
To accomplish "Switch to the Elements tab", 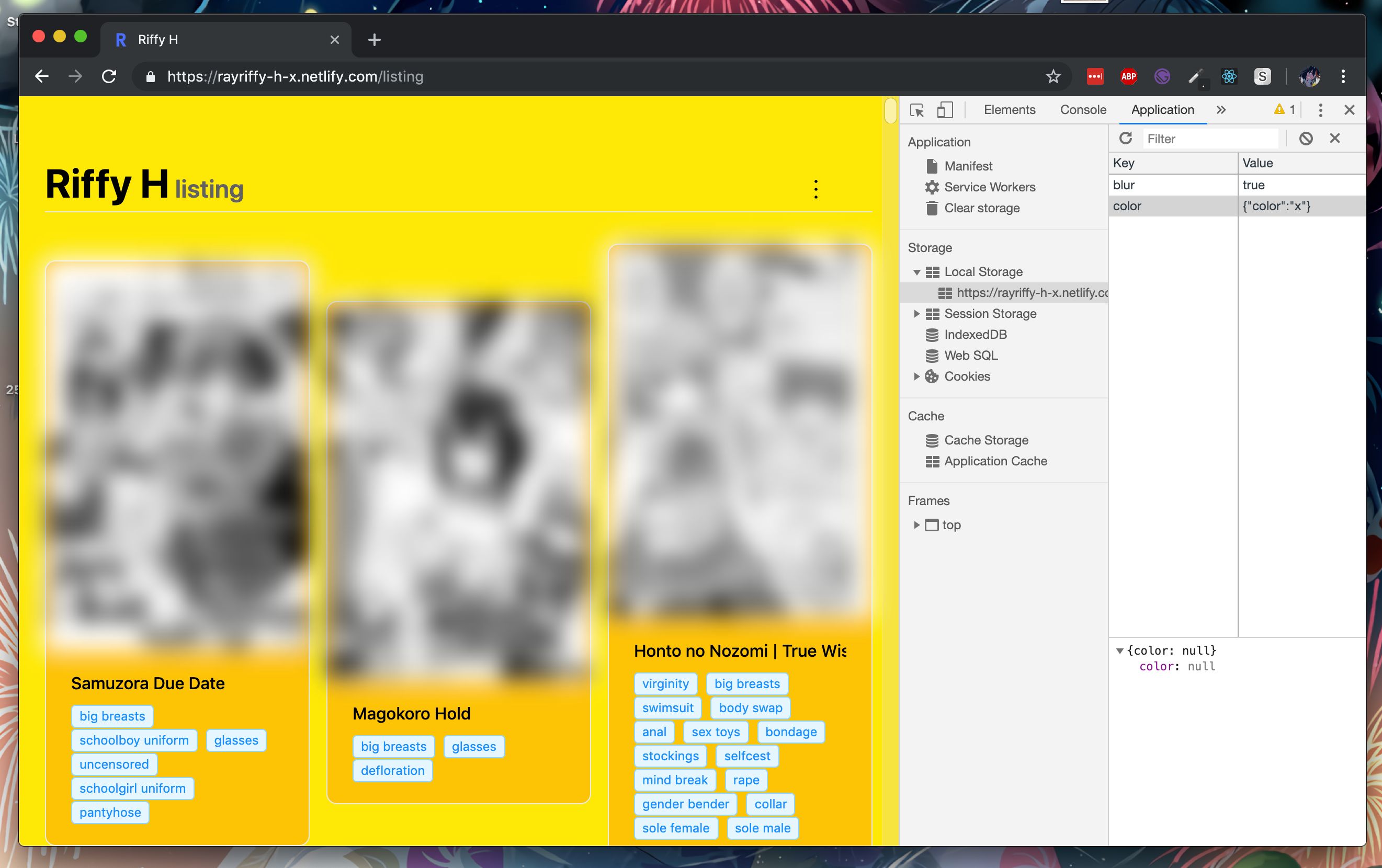I will [1009, 110].
